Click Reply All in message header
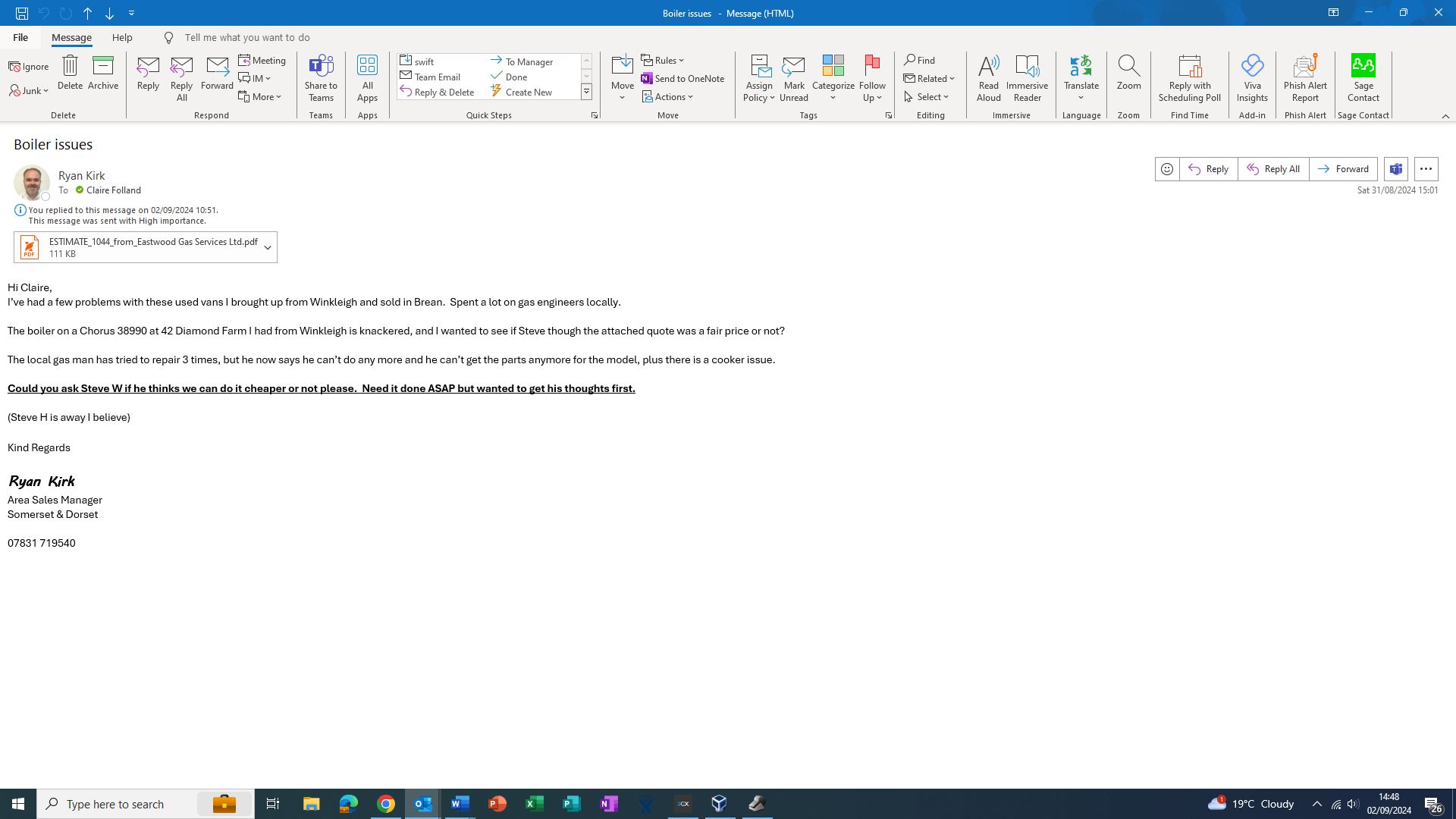 pos(1273,169)
